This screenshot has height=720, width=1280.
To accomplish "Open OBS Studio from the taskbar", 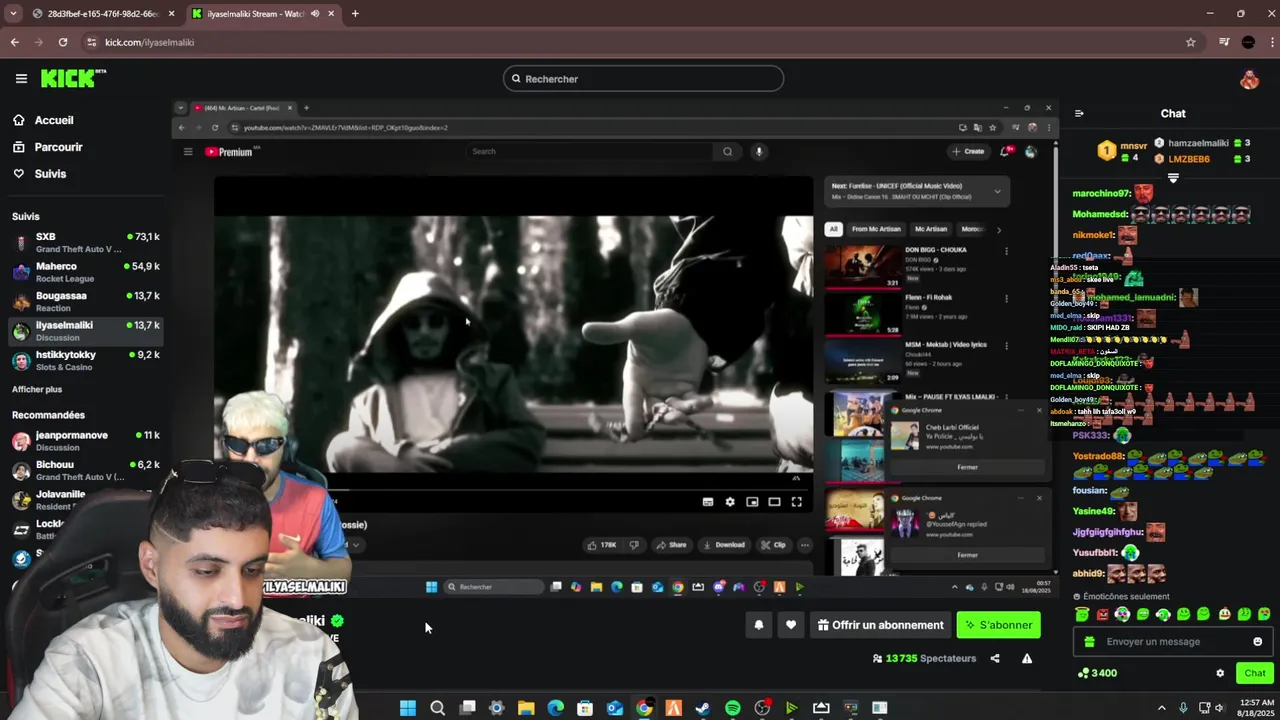I will pyautogui.click(x=762, y=708).
